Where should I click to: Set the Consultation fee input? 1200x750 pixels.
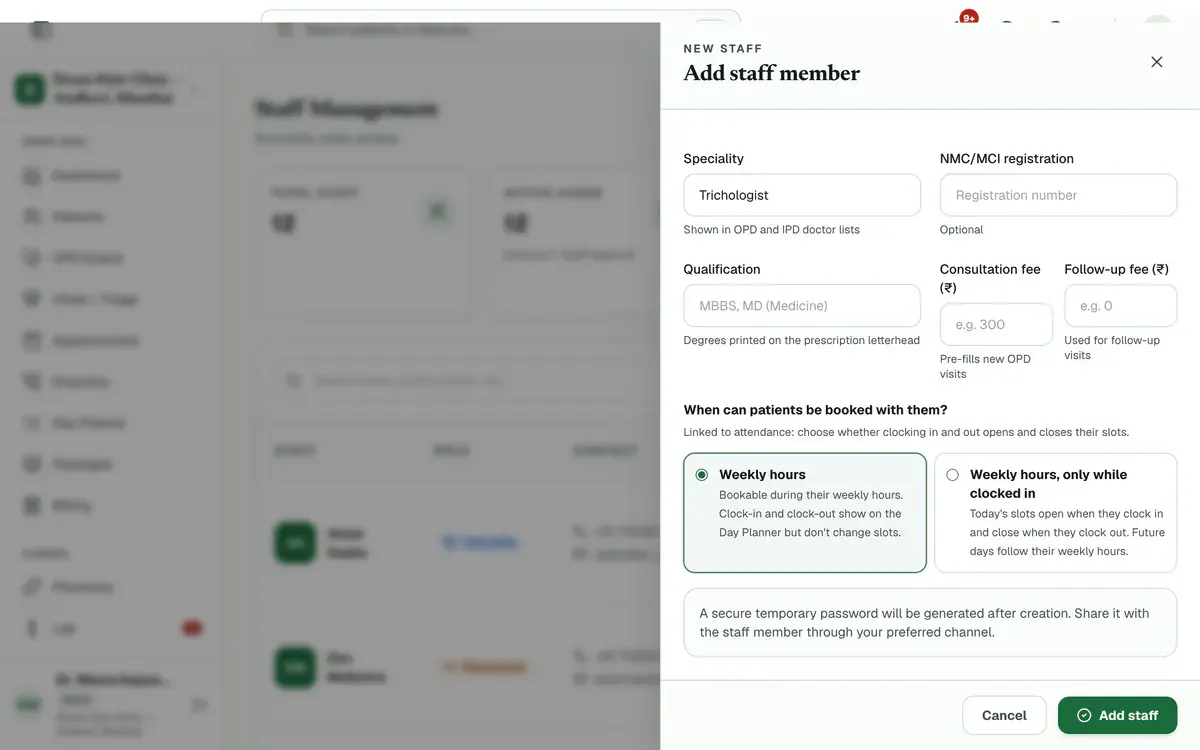996,325
